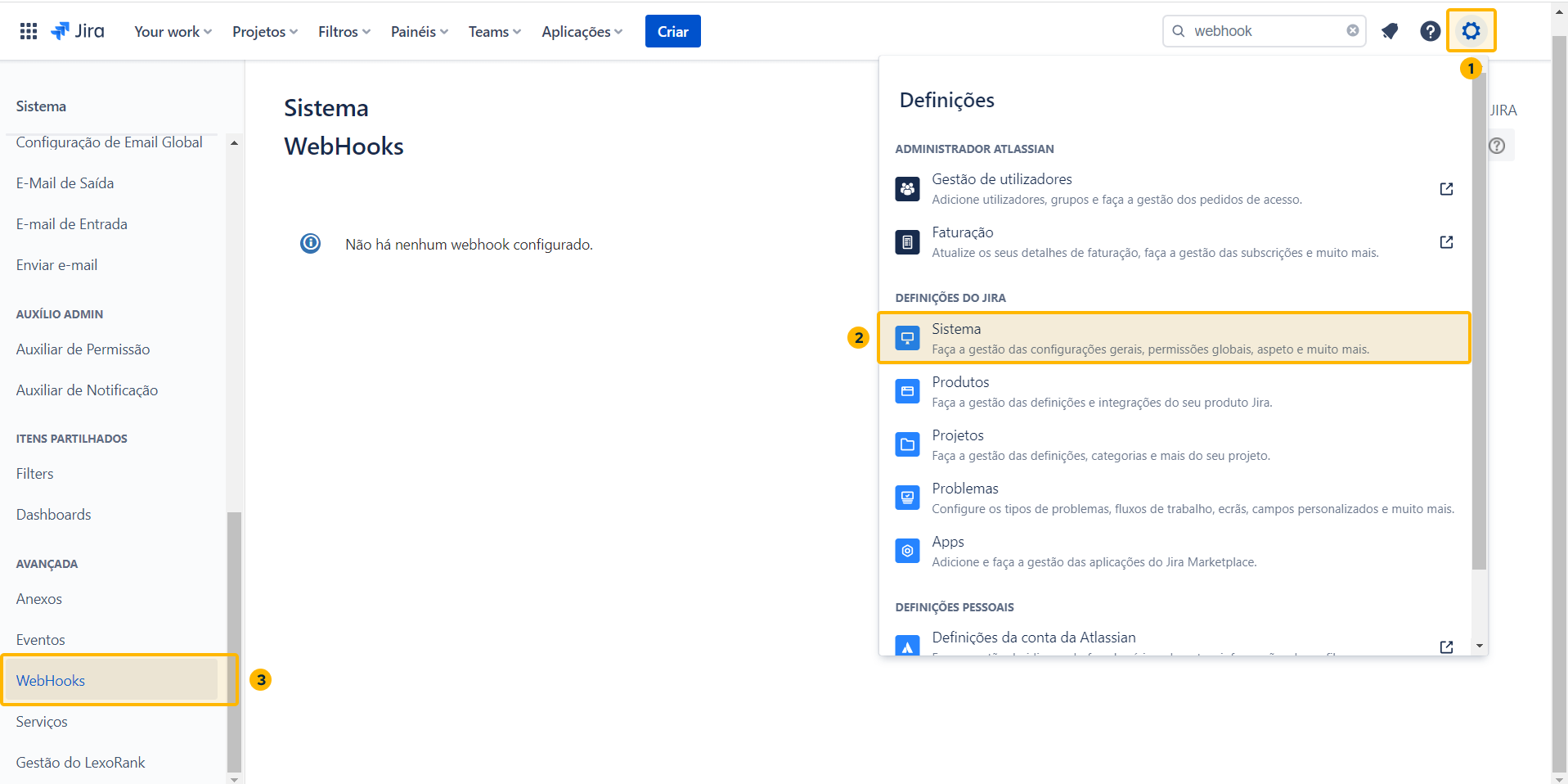Viewport: 1568px width, 784px height.
Task: Clear the webhook search text
Action: coord(1353,30)
